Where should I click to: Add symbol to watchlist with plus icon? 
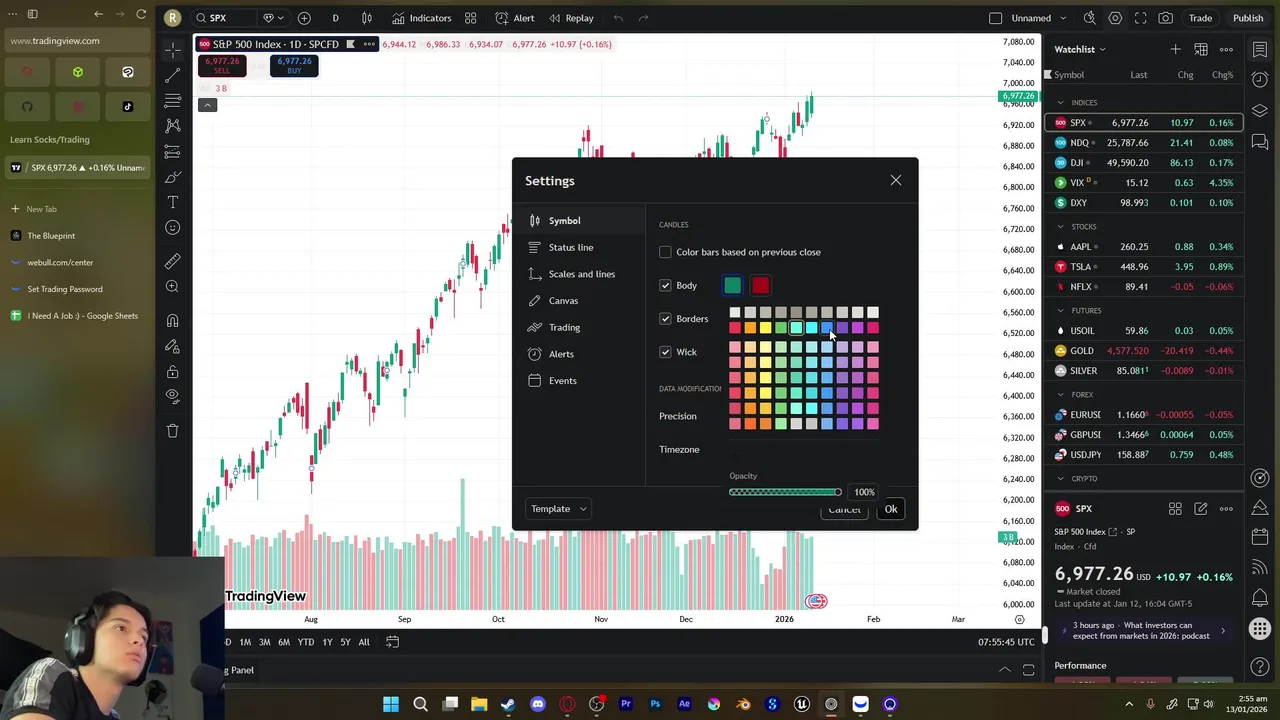1175,49
